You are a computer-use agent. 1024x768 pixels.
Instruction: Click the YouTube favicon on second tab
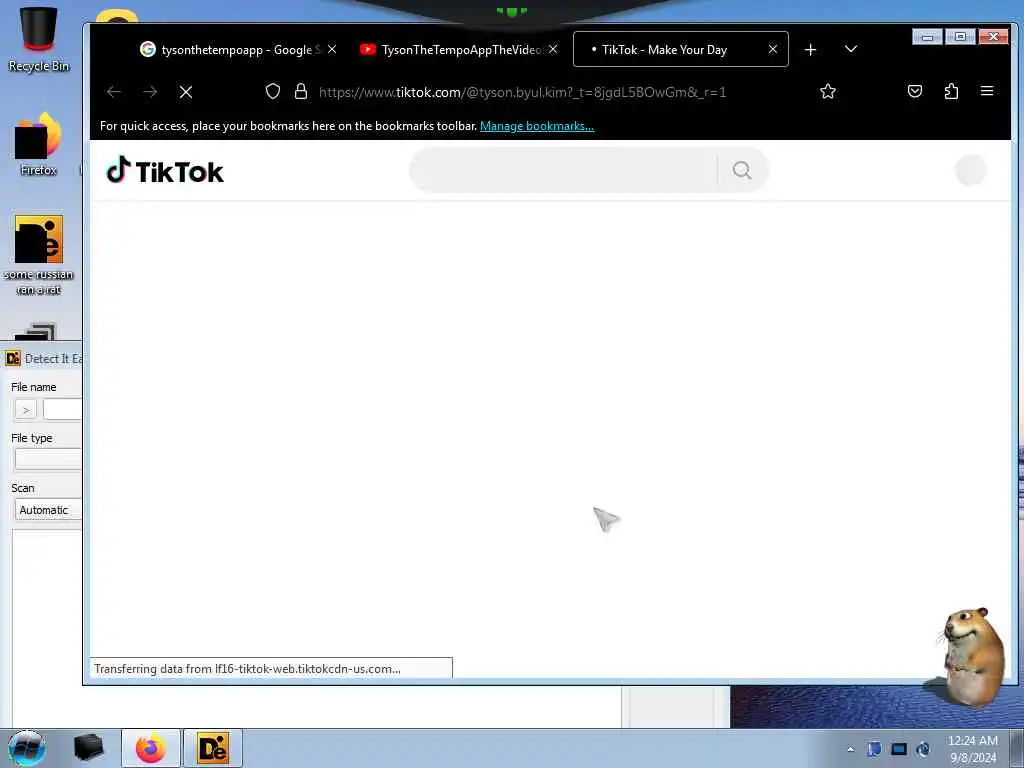click(x=368, y=50)
